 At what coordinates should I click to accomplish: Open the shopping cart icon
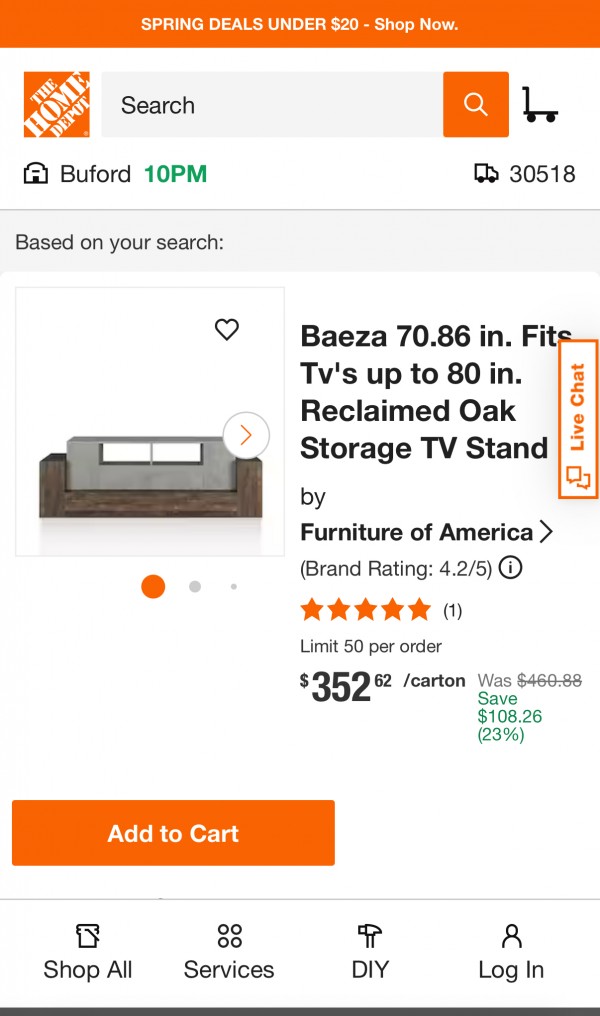(x=540, y=104)
